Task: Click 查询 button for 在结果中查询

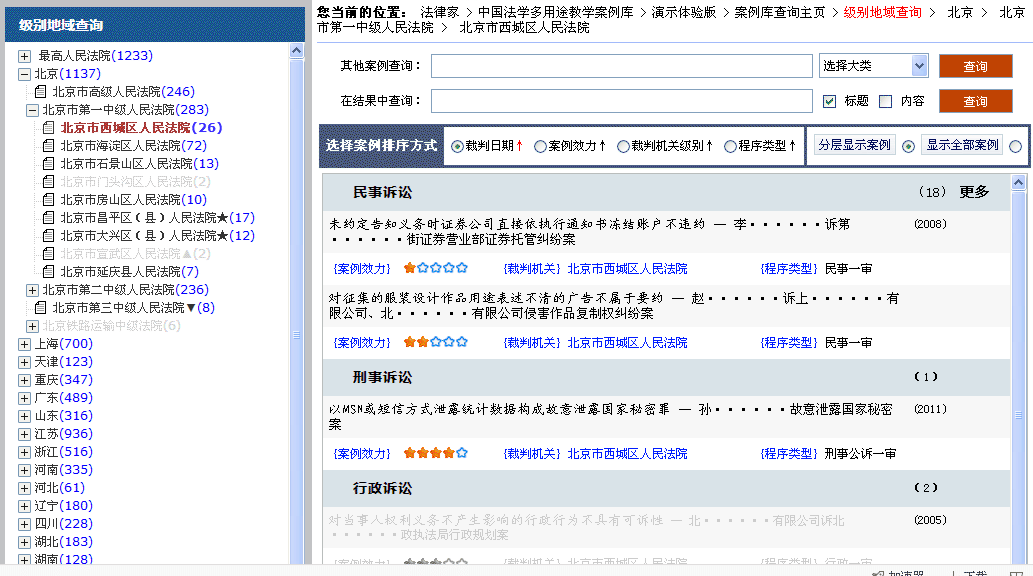Action: 976,101
